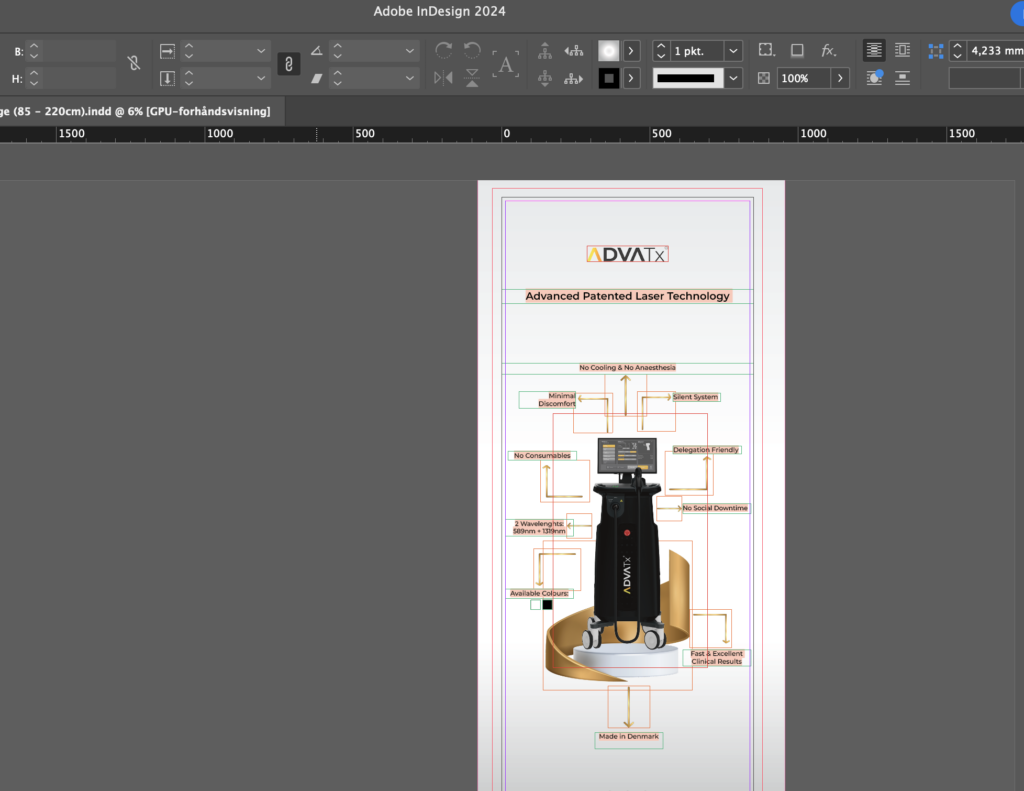Click the H (height) input field

coord(78,79)
